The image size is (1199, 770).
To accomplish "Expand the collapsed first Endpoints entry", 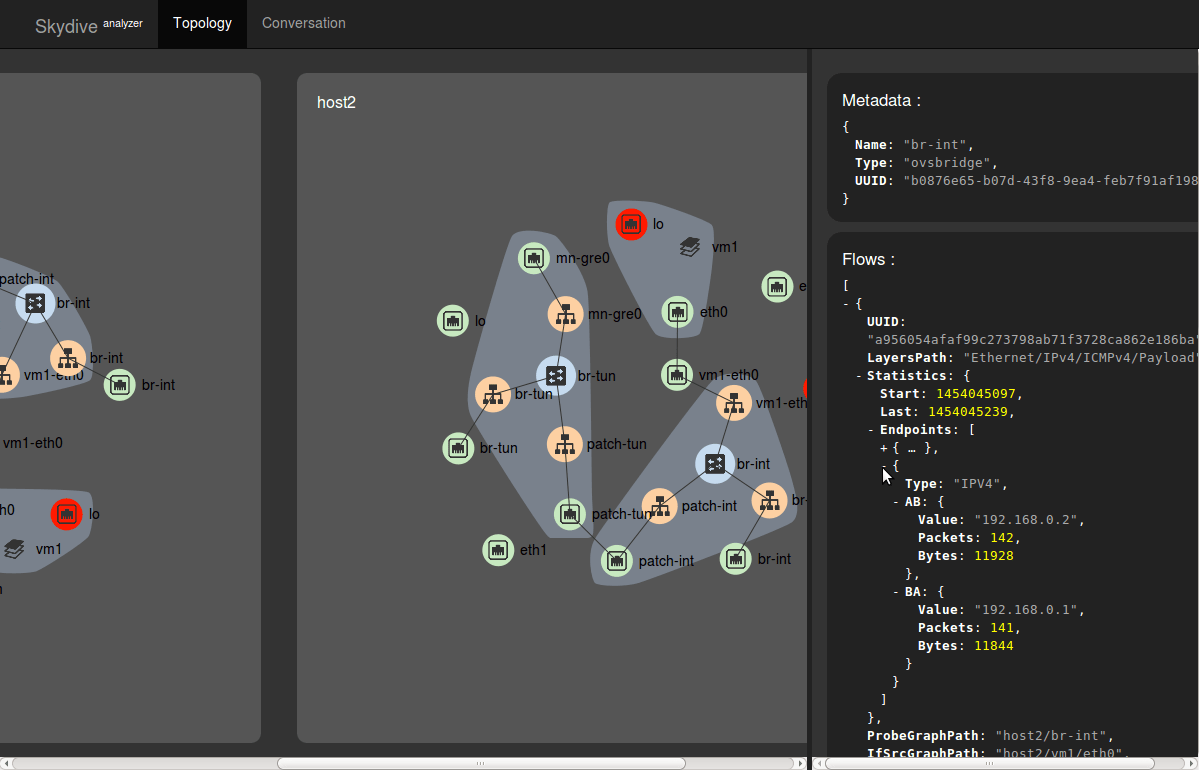I will [884, 448].
